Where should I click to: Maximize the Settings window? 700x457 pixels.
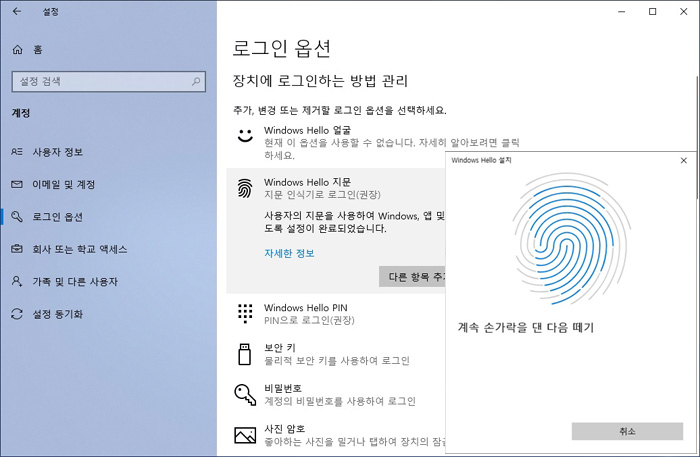(652, 12)
